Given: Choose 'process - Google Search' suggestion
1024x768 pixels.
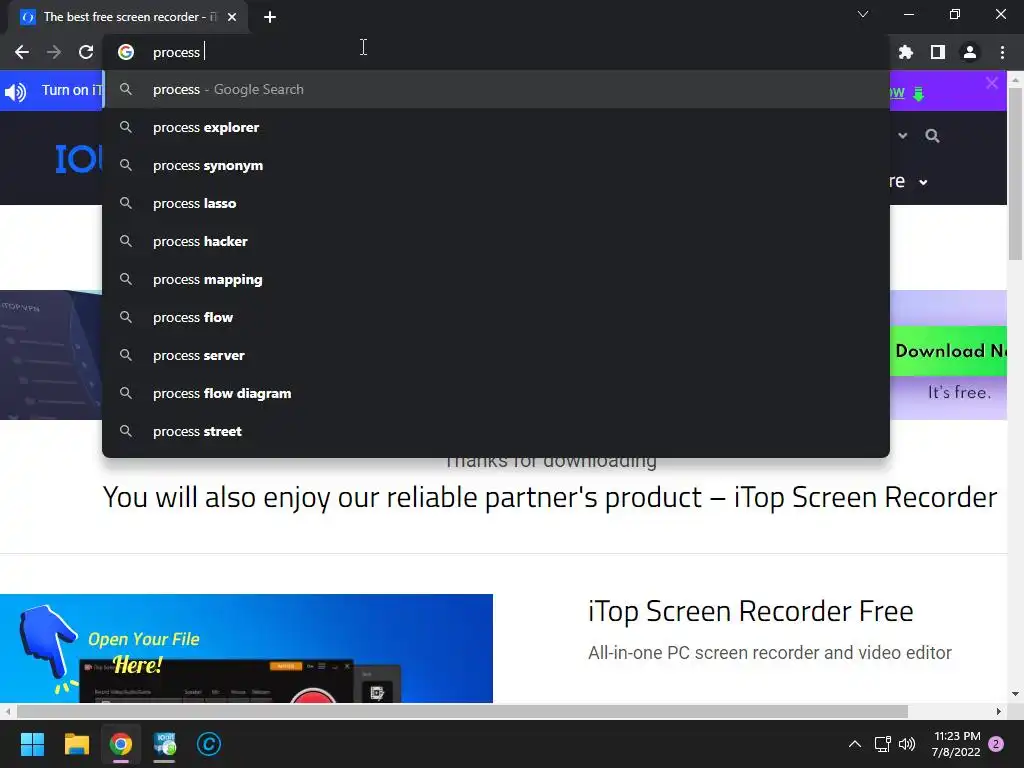Looking at the screenshot, I should point(496,89).
